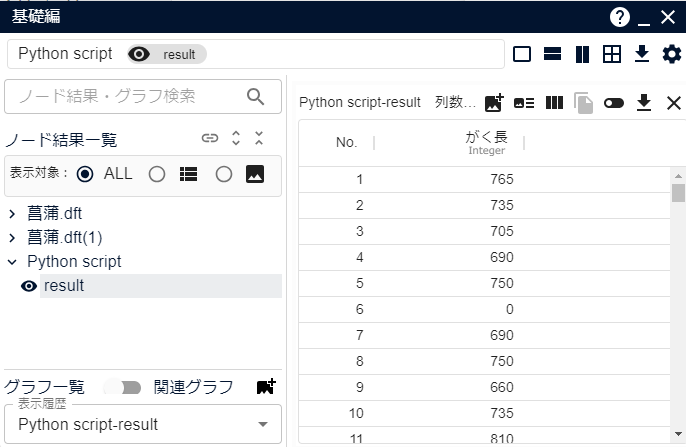The height and width of the screenshot is (447, 686).
Task: Collapse the Python script tree node
Action: pyautogui.click(x=12, y=262)
